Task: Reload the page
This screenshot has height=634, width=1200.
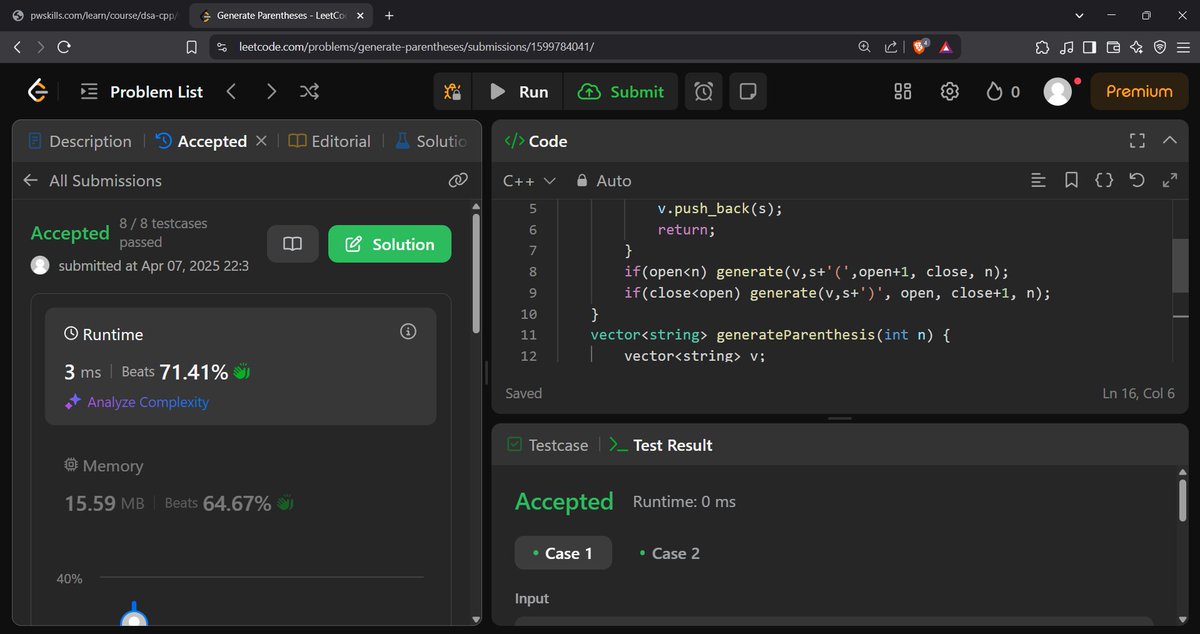Action: tap(64, 47)
